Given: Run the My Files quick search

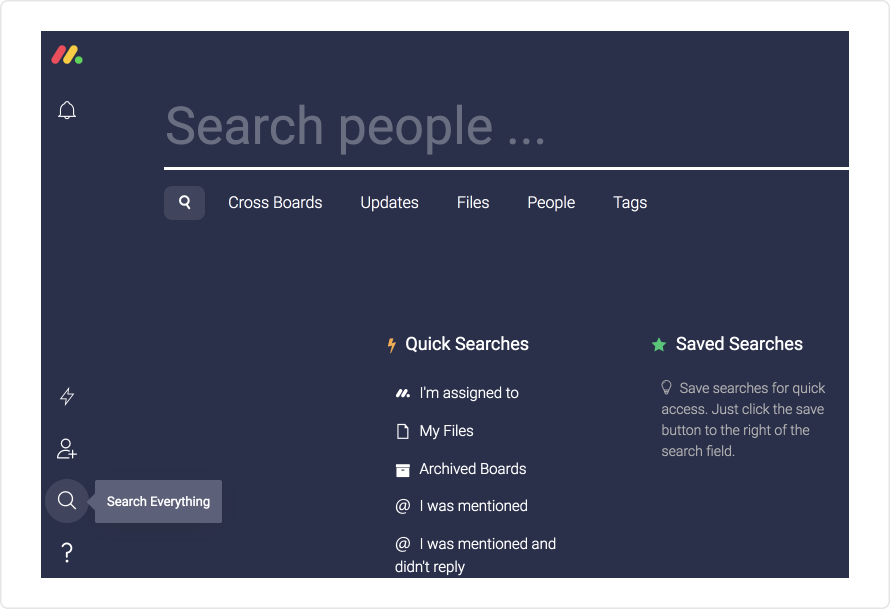Looking at the screenshot, I should 434,431.
